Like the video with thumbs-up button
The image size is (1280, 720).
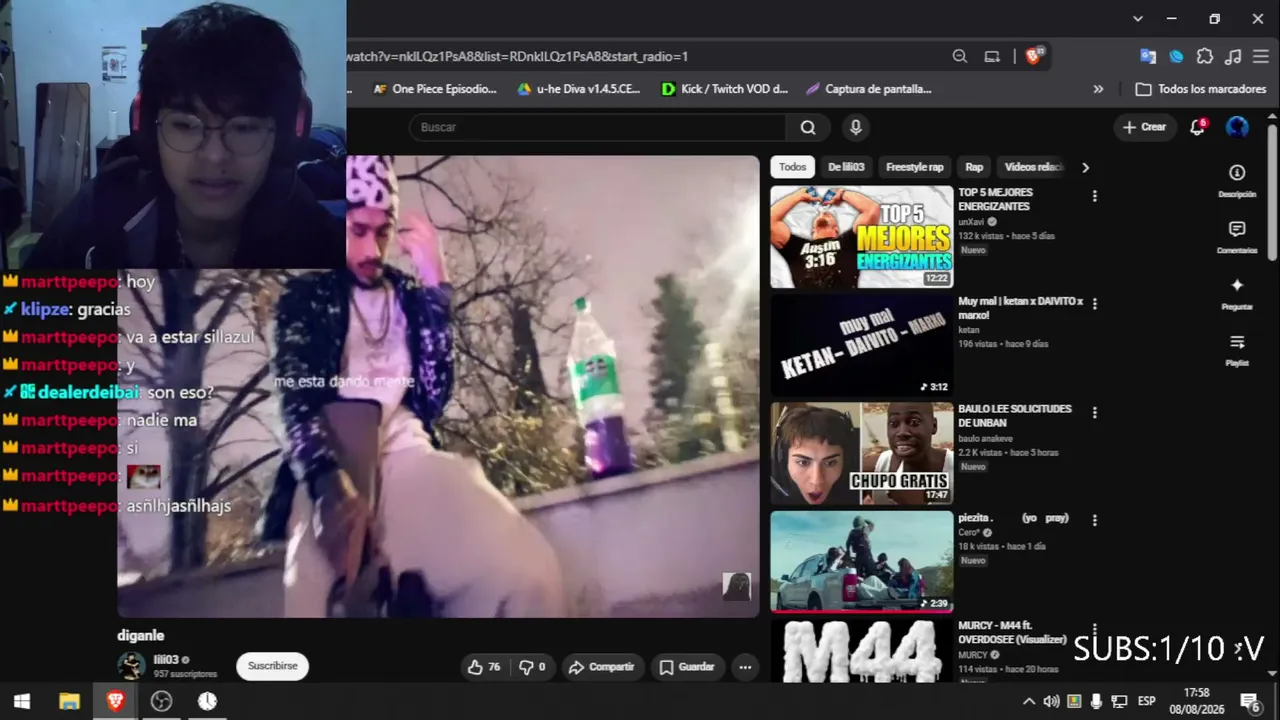click(x=484, y=667)
